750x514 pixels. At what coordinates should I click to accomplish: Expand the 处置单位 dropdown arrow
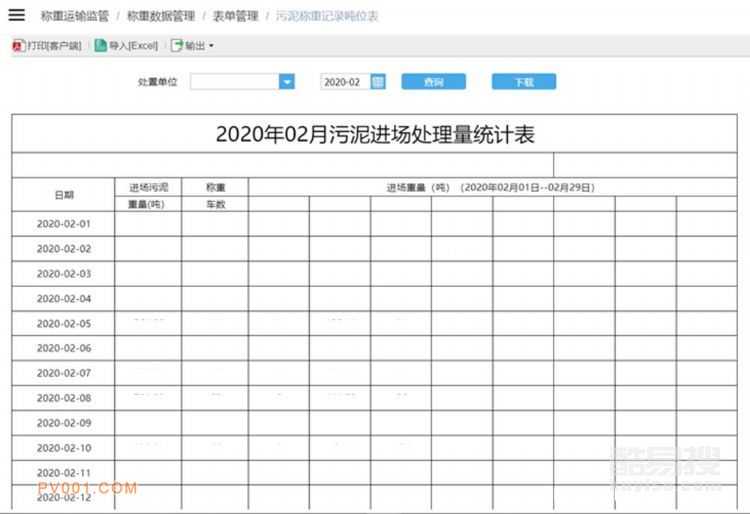(287, 82)
